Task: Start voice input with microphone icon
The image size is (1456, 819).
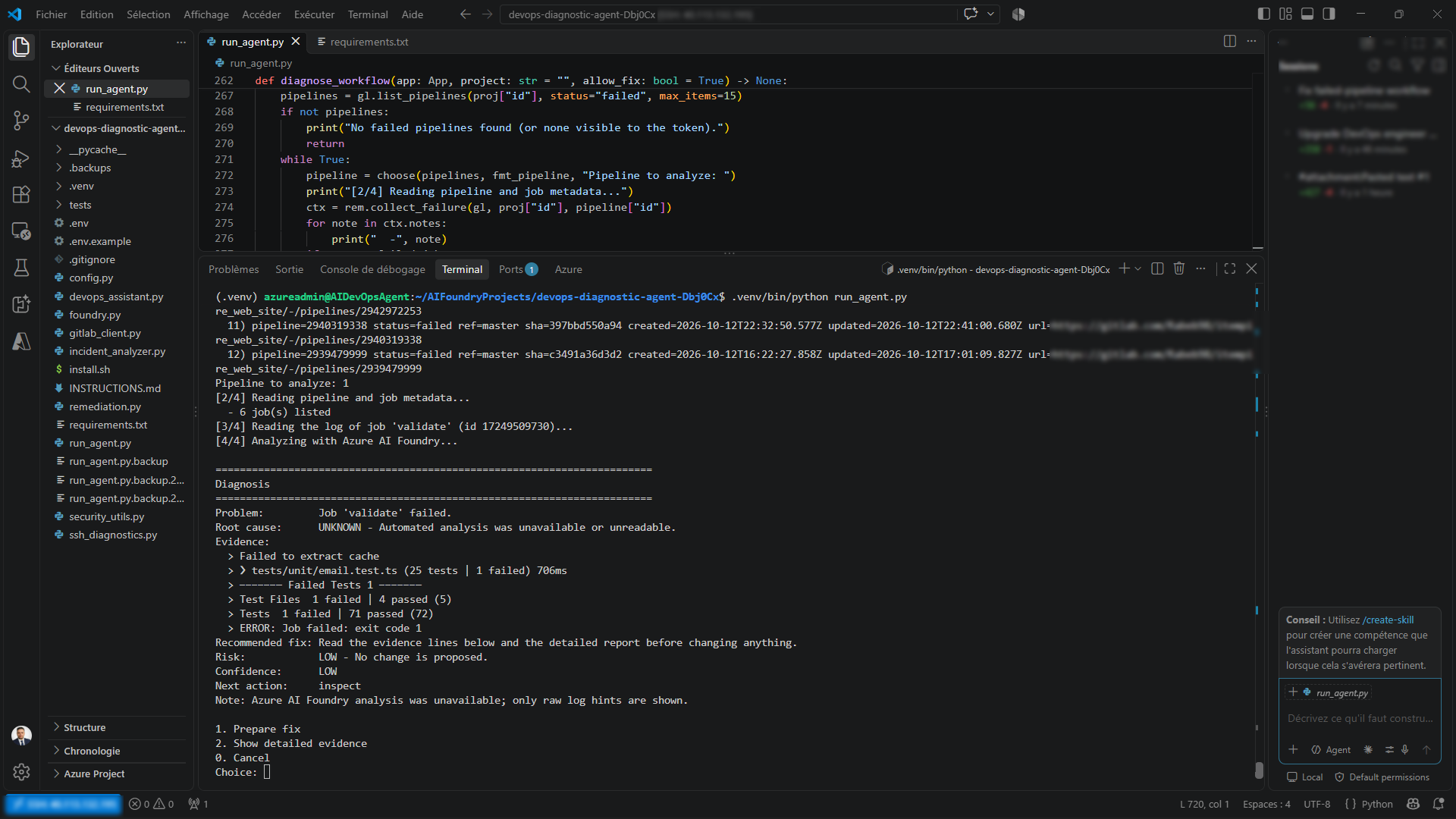Action: pos(1405,749)
